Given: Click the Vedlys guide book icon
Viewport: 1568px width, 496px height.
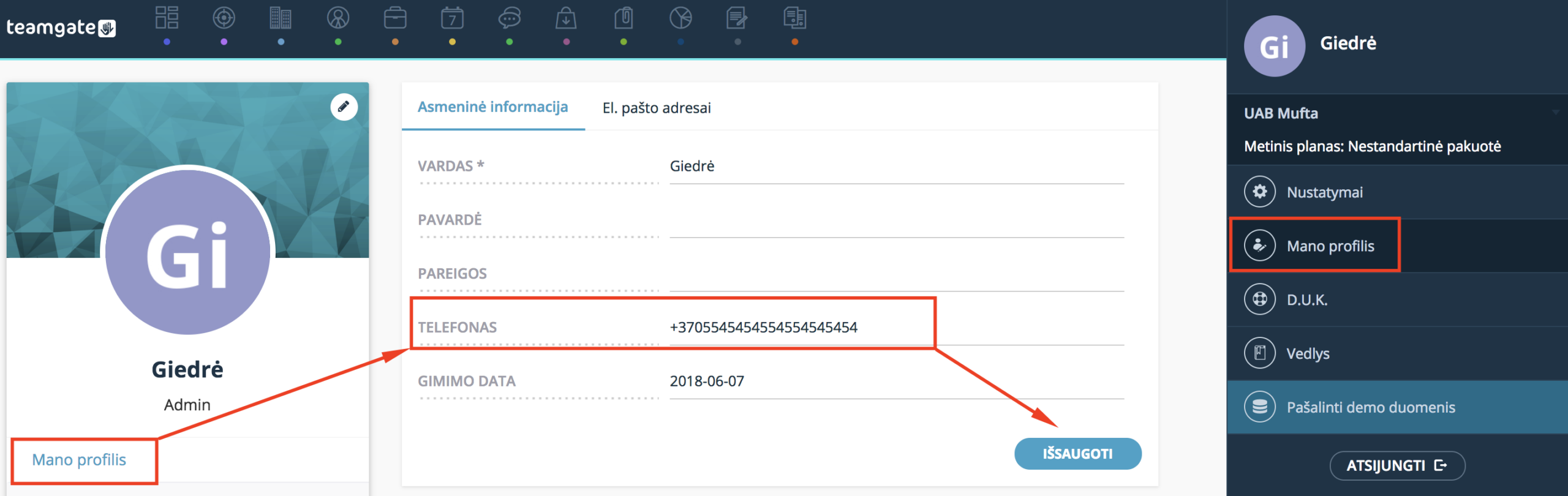Looking at the screenshot, I should [x=1260, y=353].
